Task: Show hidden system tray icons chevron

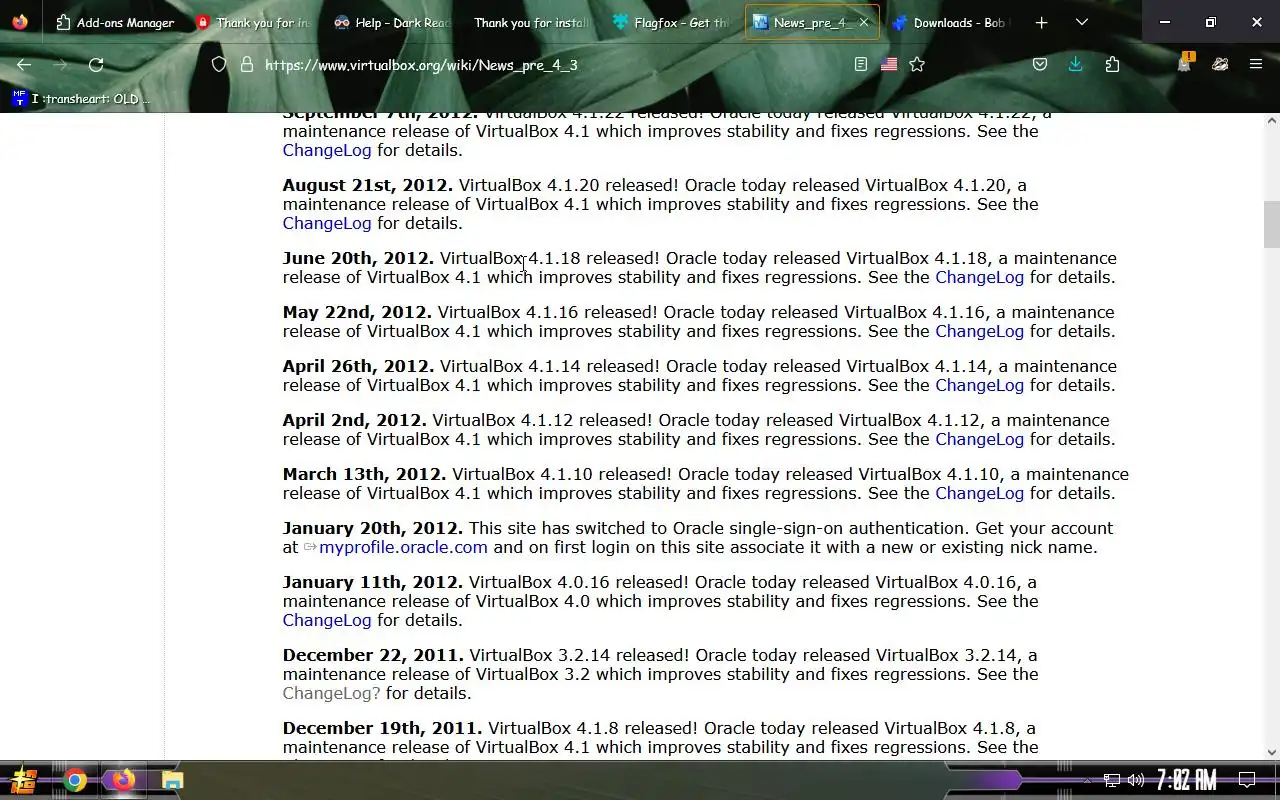Action: point(1087,780)
